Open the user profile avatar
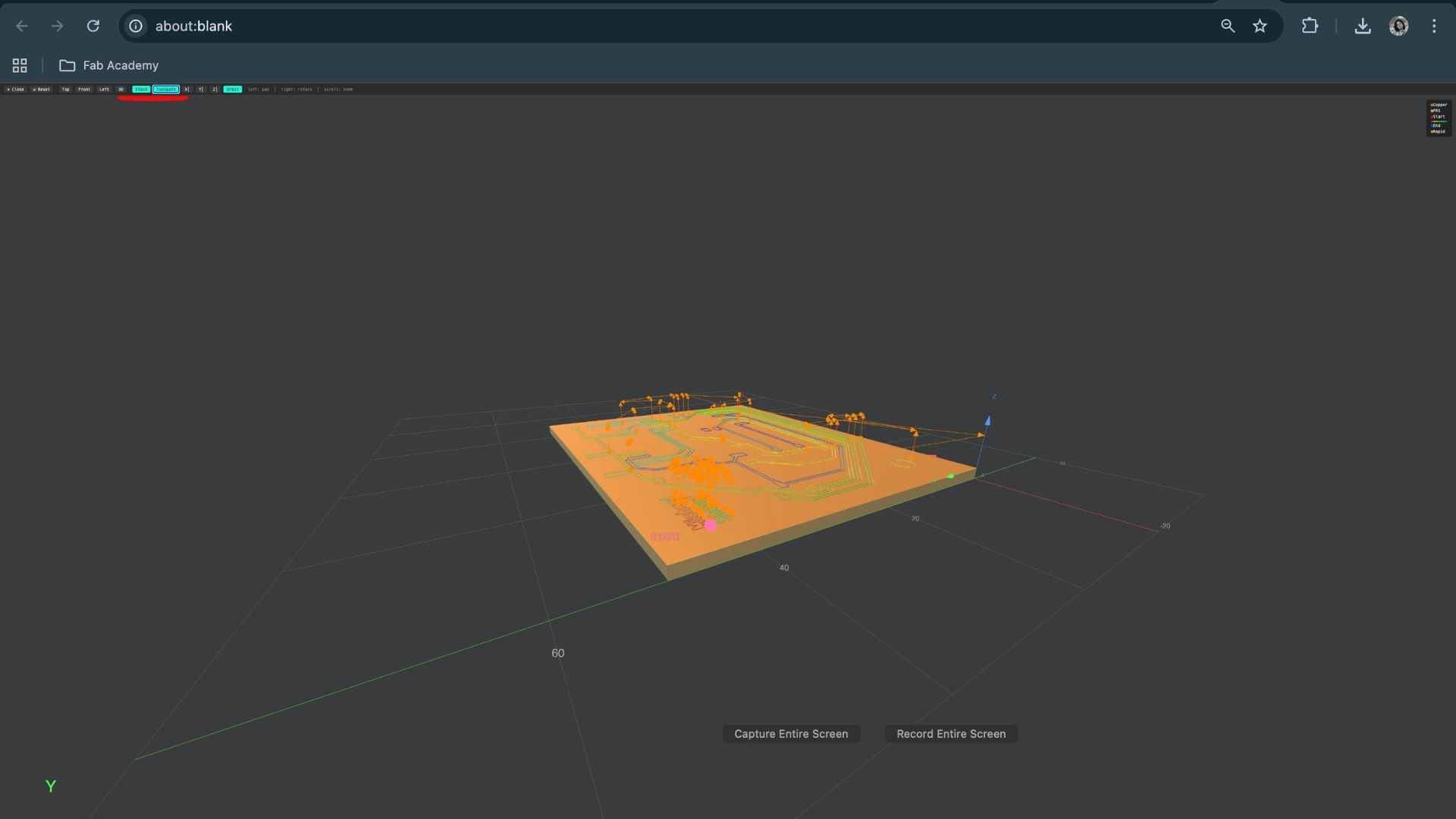The image size is (1456, 819). tap(1398, 26)
